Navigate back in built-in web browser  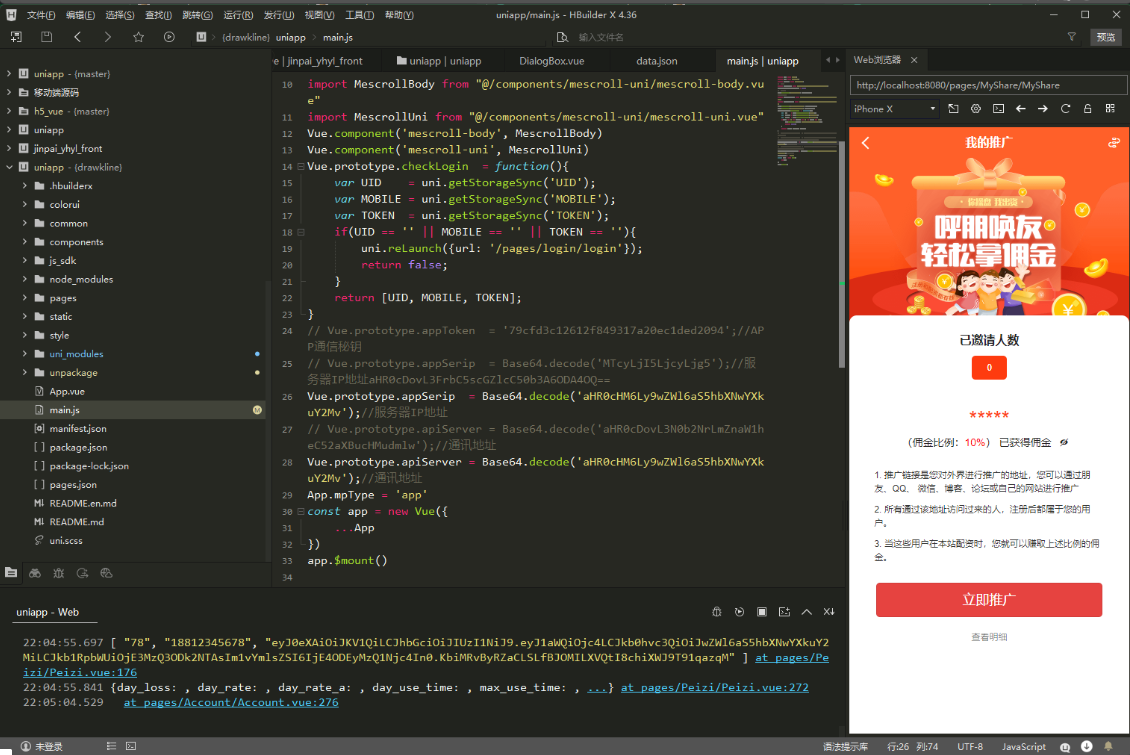[x=1020, y=109]
